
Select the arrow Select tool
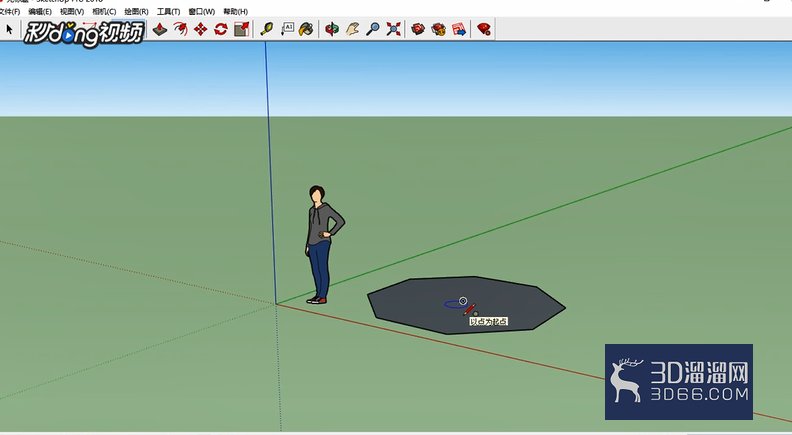[9, 29]
